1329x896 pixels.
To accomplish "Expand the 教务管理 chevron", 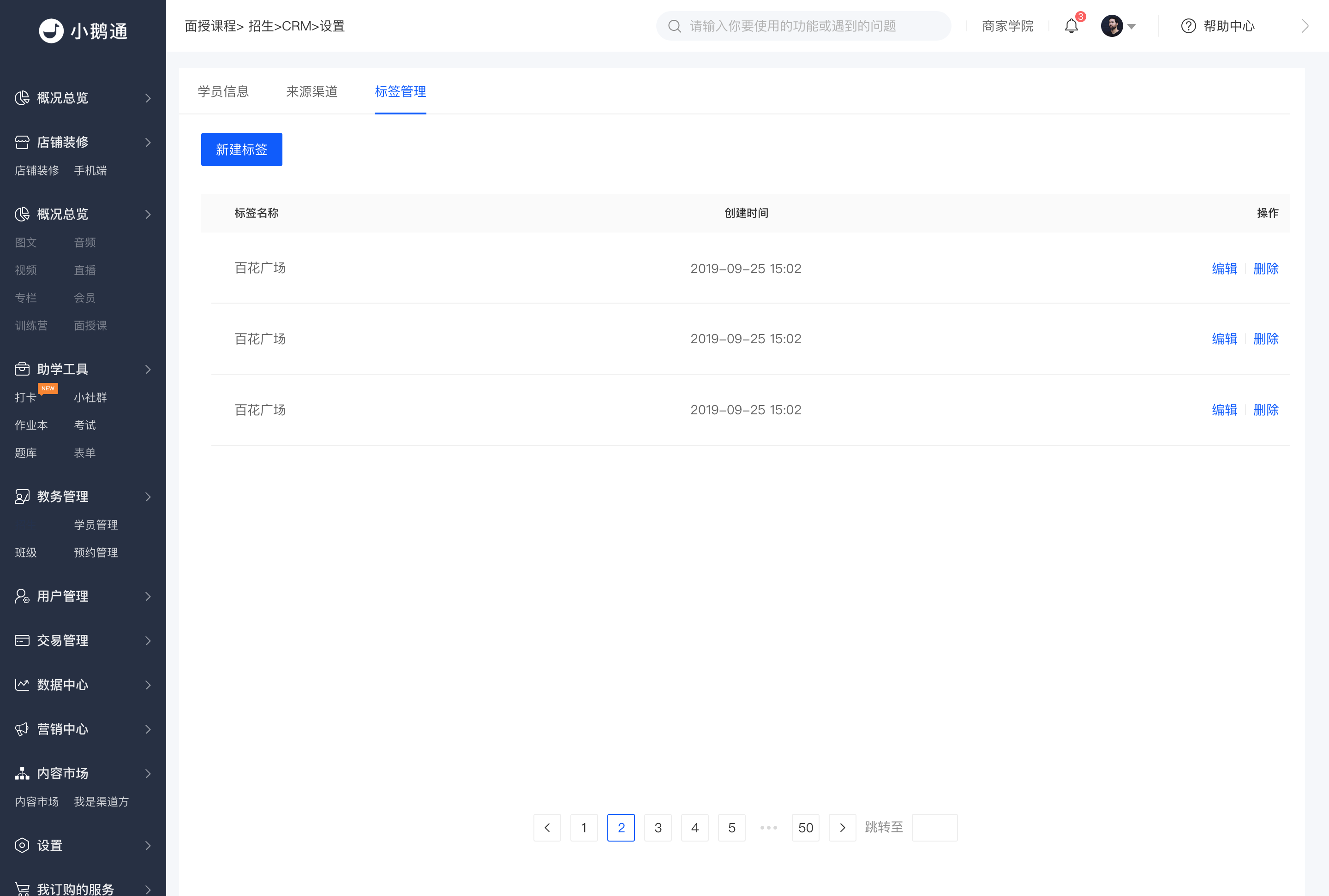I will (x=148, y=496).
